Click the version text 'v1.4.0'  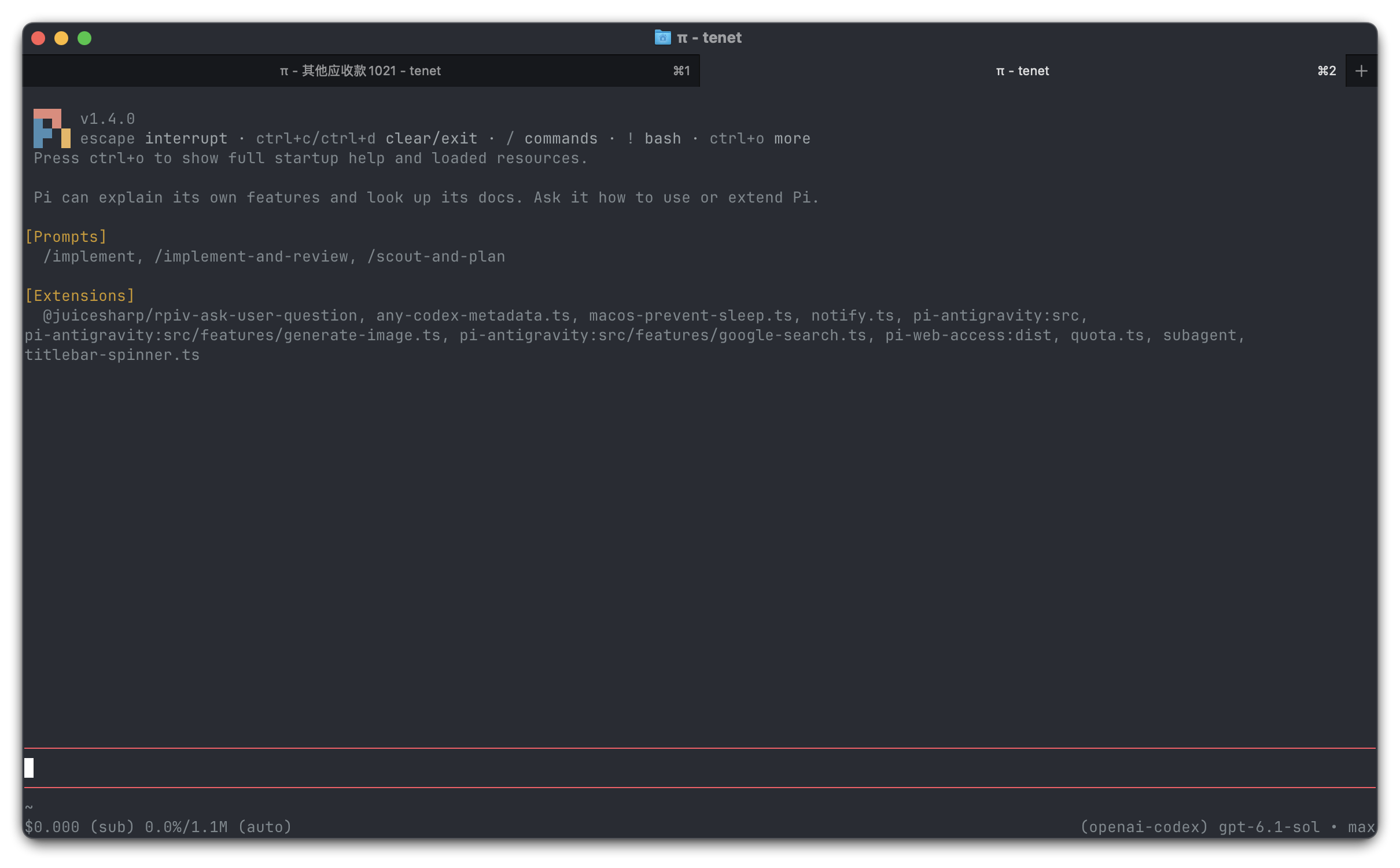pos(108,119)
